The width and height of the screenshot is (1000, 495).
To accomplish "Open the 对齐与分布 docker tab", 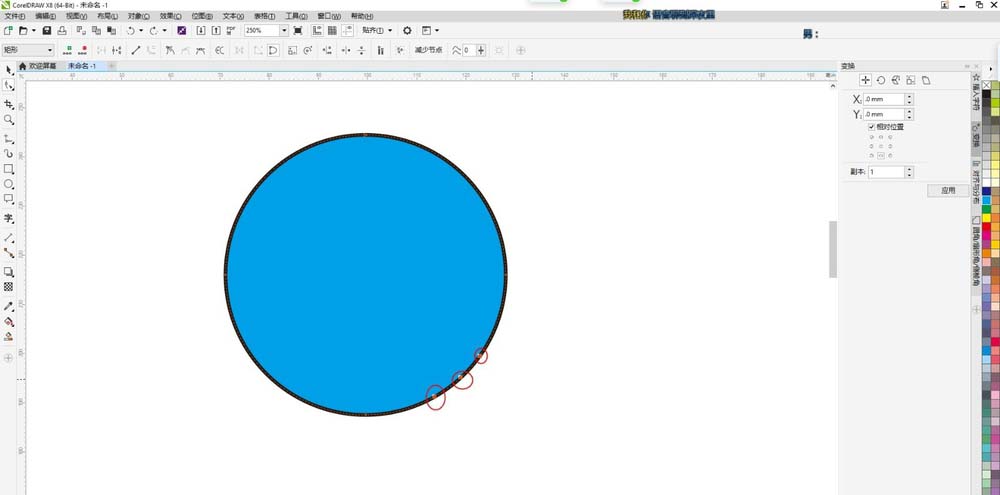I will coord(976,182).
